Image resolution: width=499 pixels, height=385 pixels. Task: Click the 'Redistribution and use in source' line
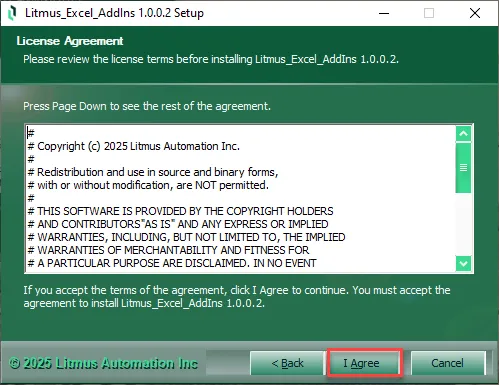(x=153, y=172)
